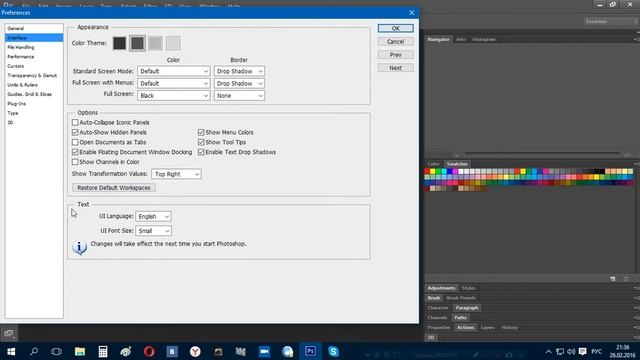The image size is (640, 360).
Task: Select the medium-light Color Theme swatch
Action: (x=155, y=43)
